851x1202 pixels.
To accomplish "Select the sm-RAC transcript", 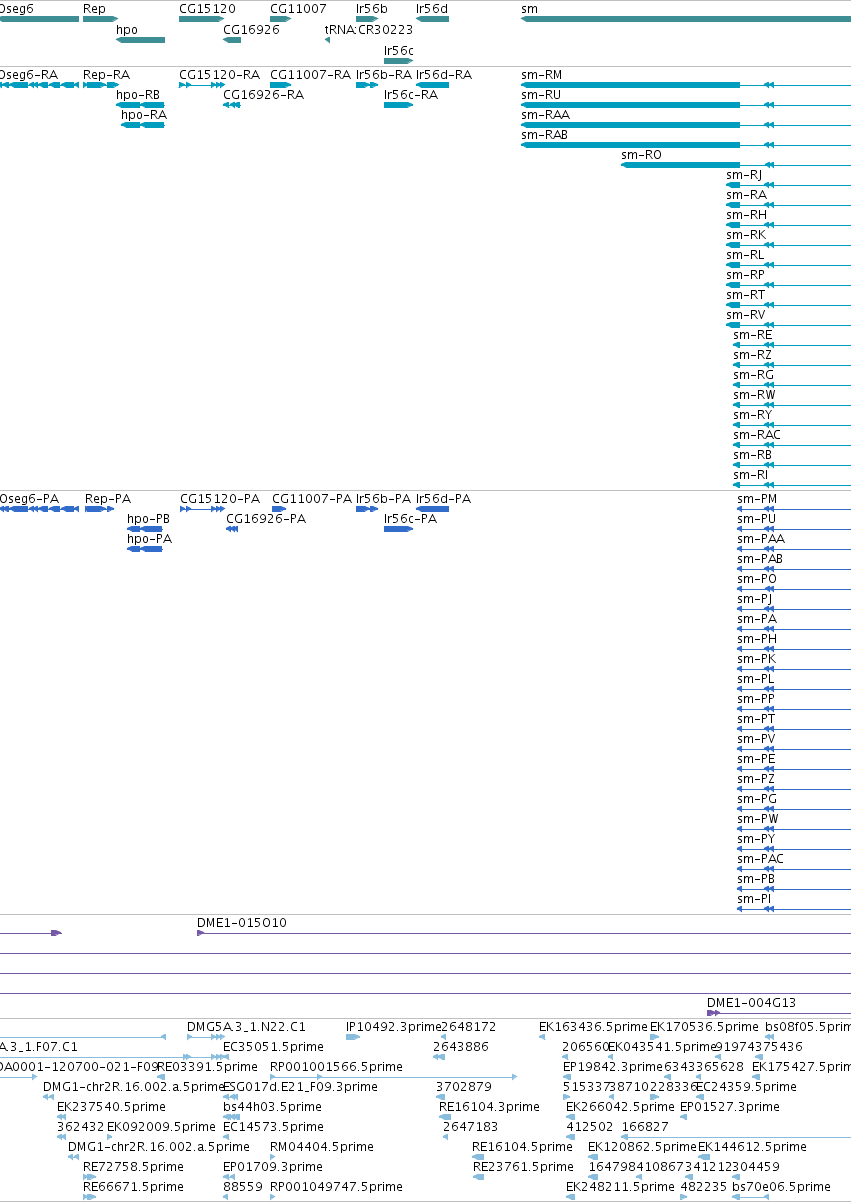I will point(792,445).
